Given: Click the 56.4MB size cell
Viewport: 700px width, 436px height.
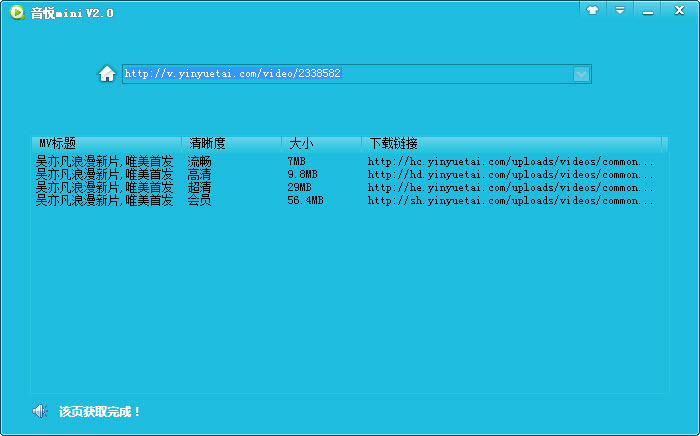Looking at the screenshot, I should 305,200.
